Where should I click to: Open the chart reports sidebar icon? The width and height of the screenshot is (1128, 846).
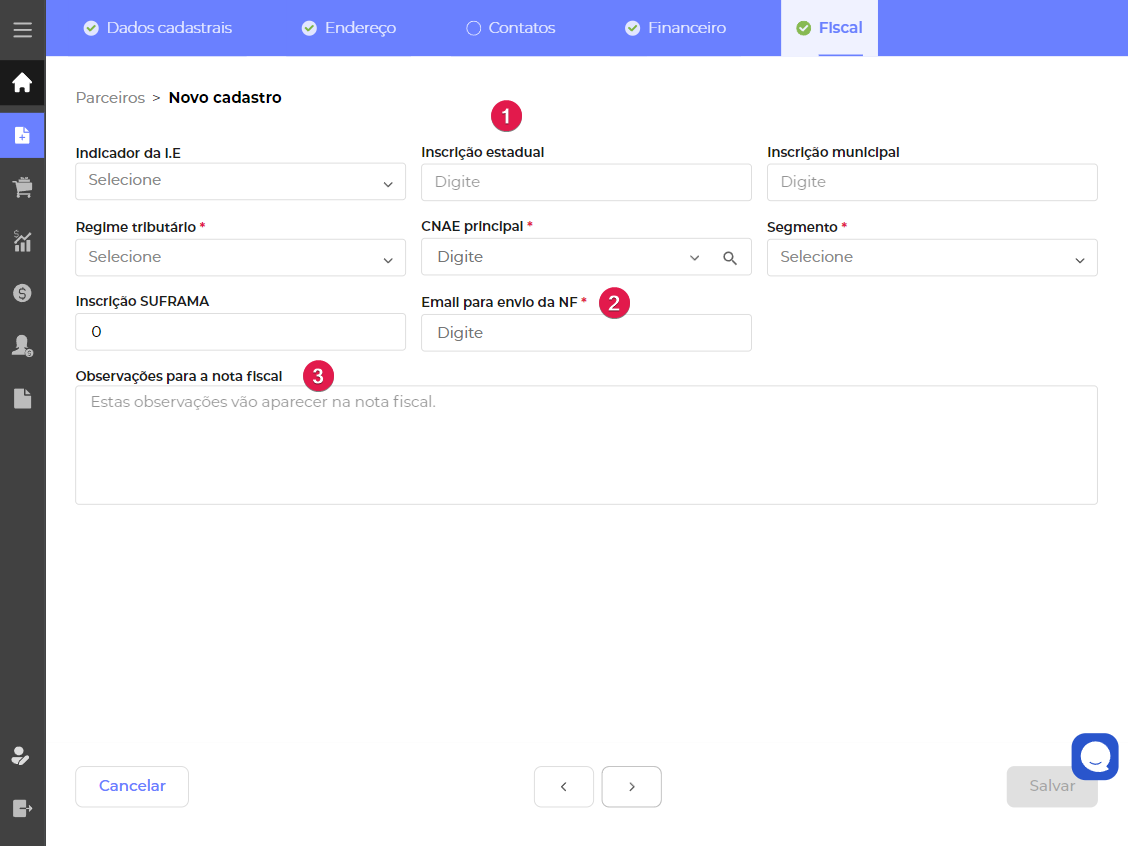[x=22, y=240]
